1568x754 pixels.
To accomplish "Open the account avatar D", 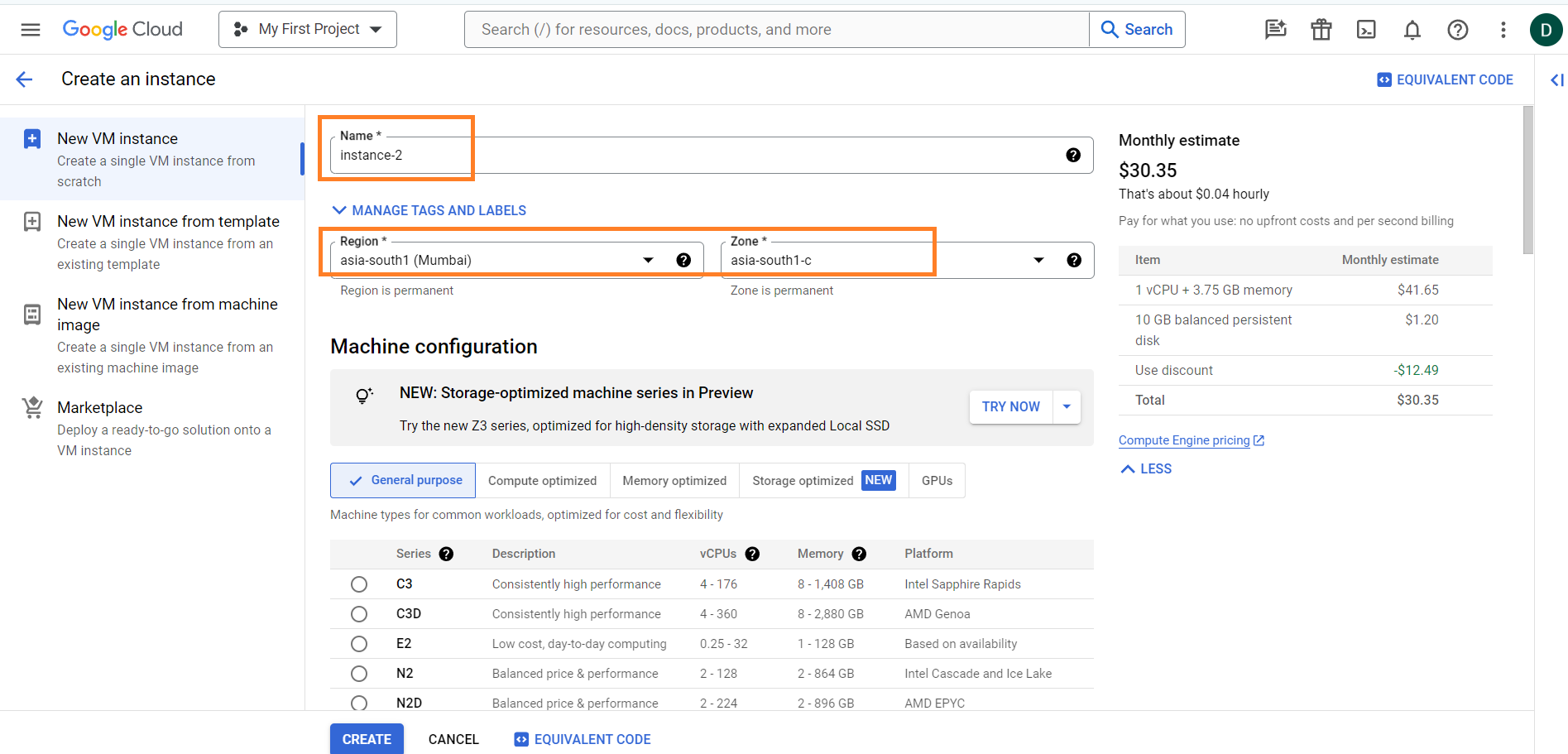I will click(x=1546, y=30).
